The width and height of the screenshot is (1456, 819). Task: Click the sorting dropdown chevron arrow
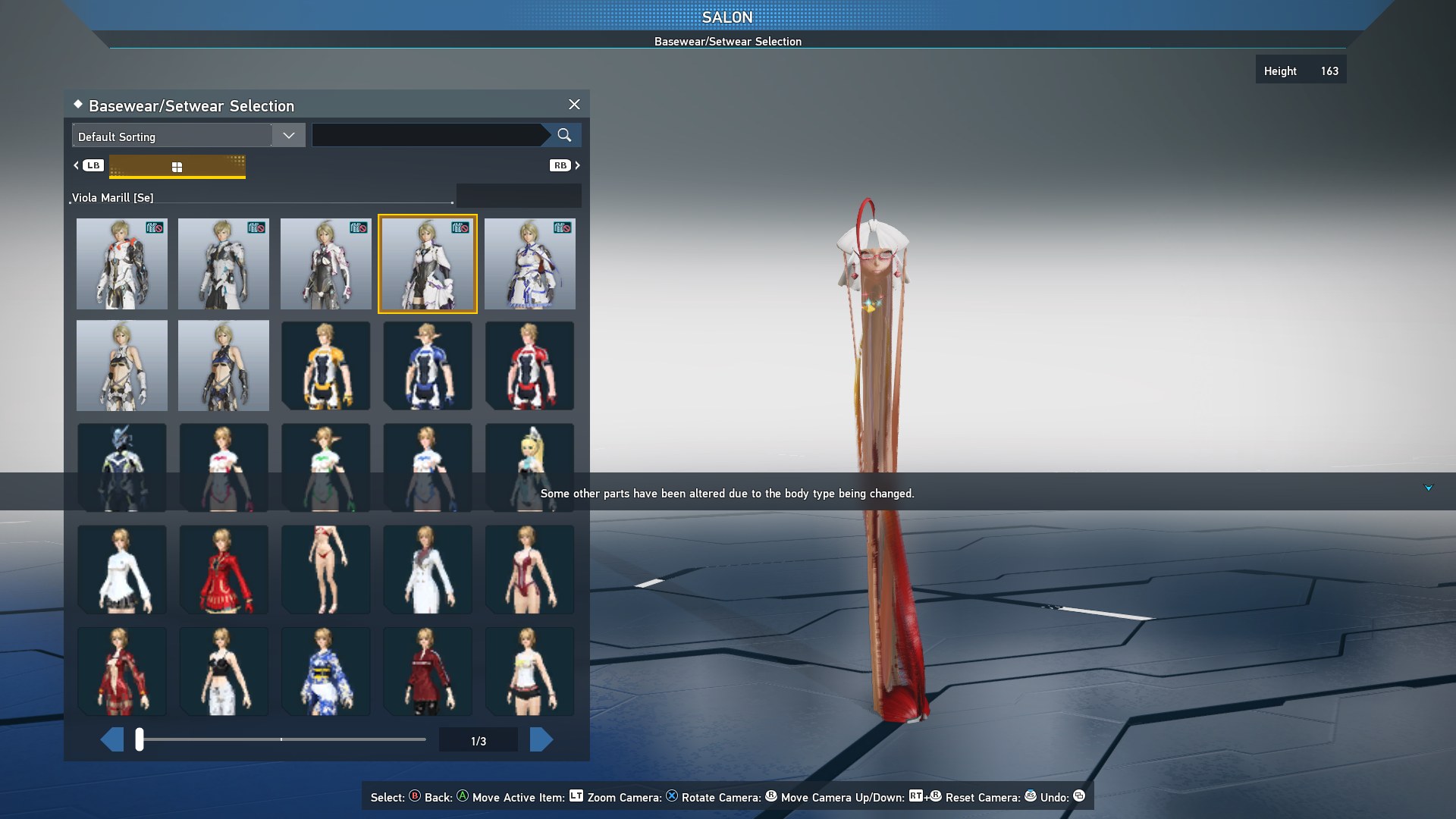(288, 136)
